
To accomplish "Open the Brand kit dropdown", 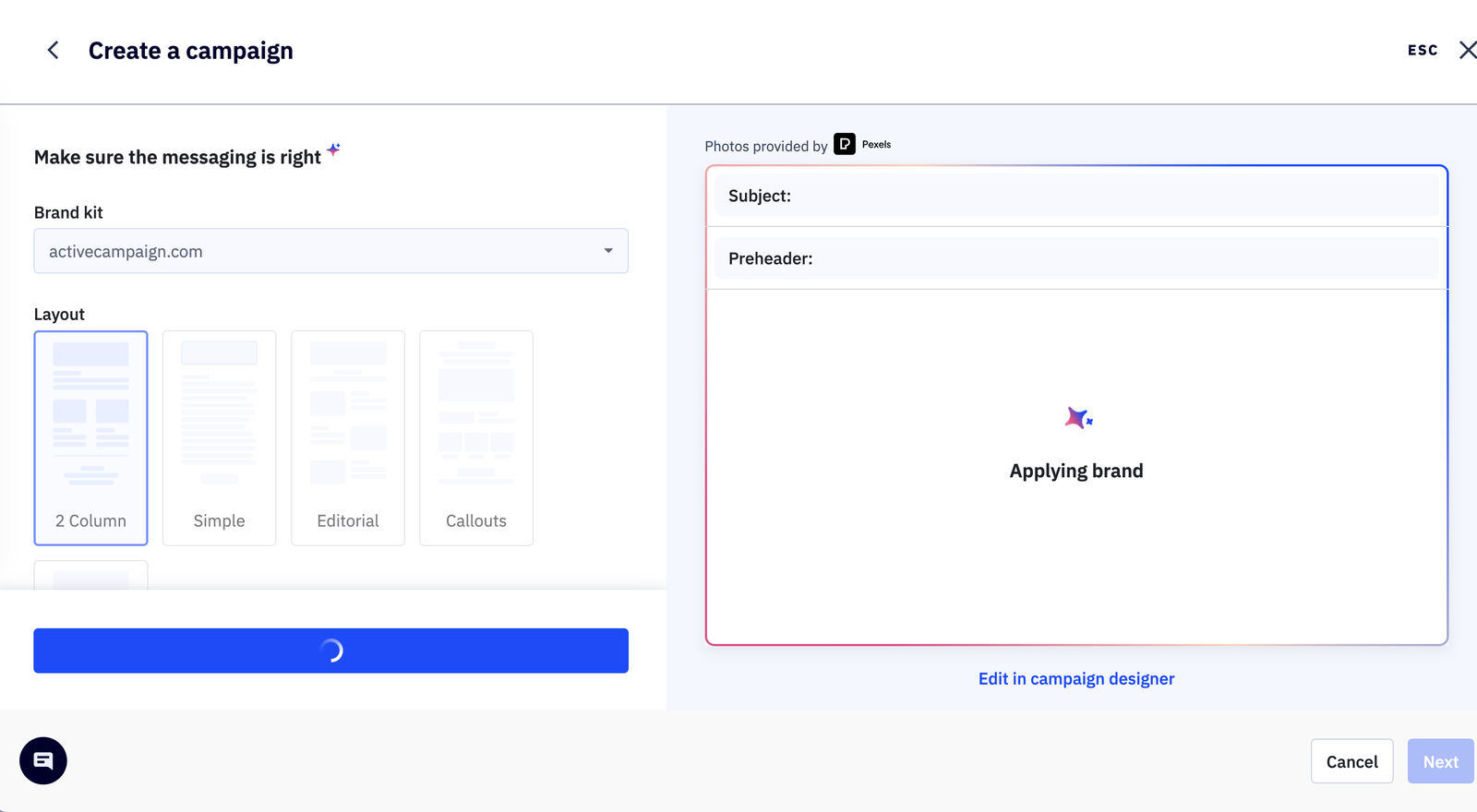I will click(330, 251).
